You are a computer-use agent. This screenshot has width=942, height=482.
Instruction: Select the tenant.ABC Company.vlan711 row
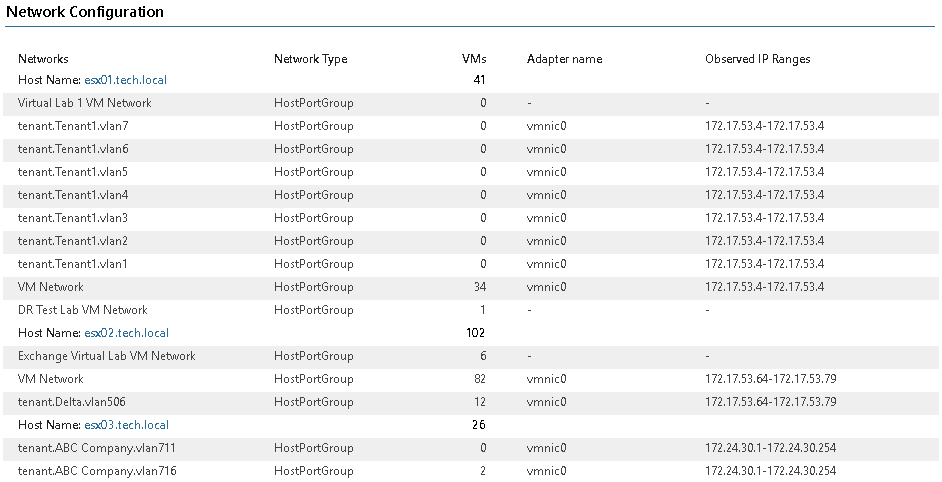(x=471, y=448)
